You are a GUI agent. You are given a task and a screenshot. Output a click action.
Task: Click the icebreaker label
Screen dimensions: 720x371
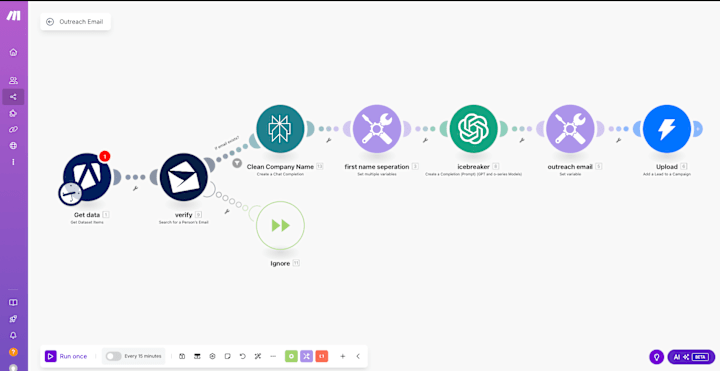point(473,167)
